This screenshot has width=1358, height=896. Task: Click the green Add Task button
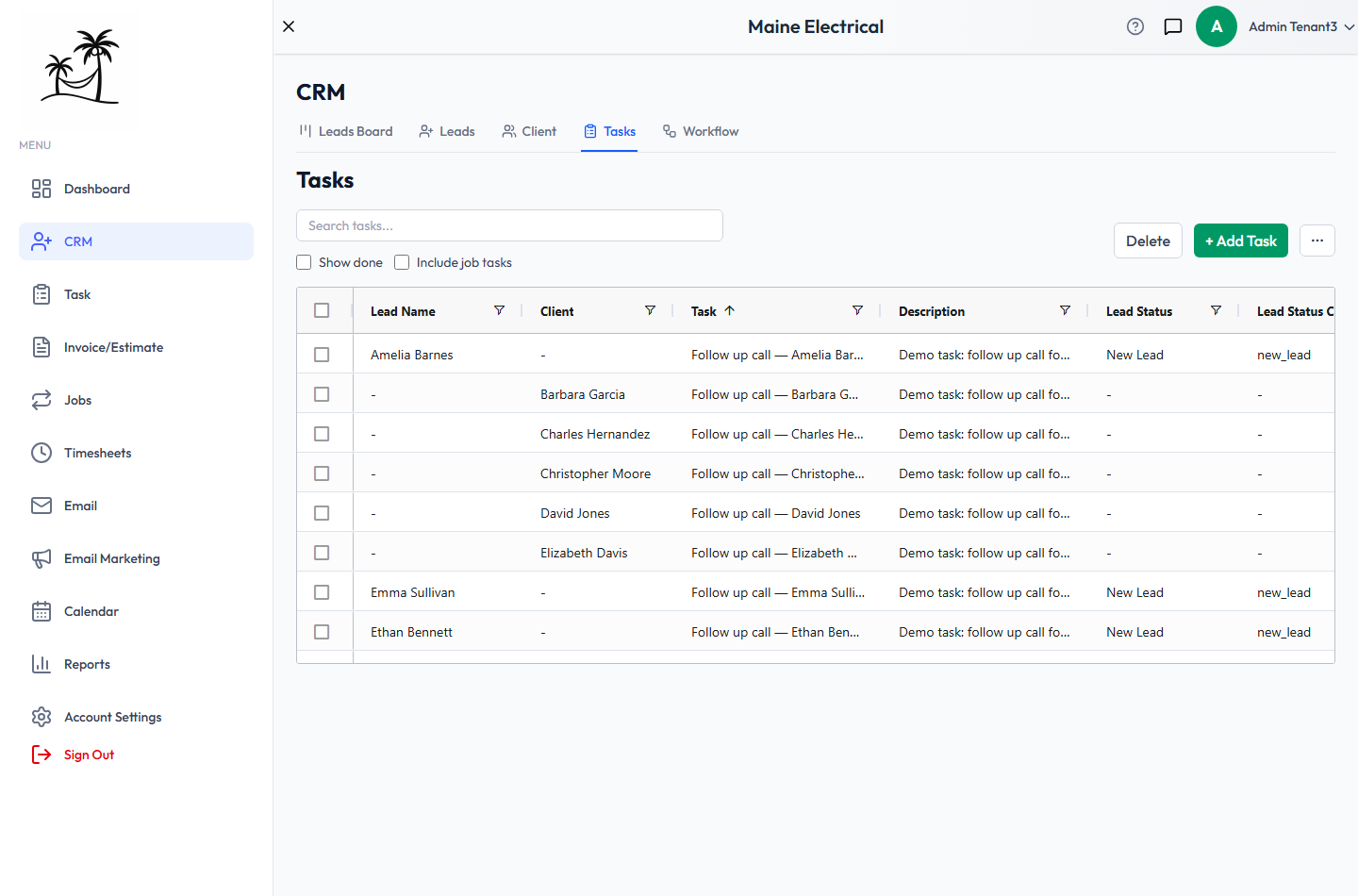tap(1241, 241)
